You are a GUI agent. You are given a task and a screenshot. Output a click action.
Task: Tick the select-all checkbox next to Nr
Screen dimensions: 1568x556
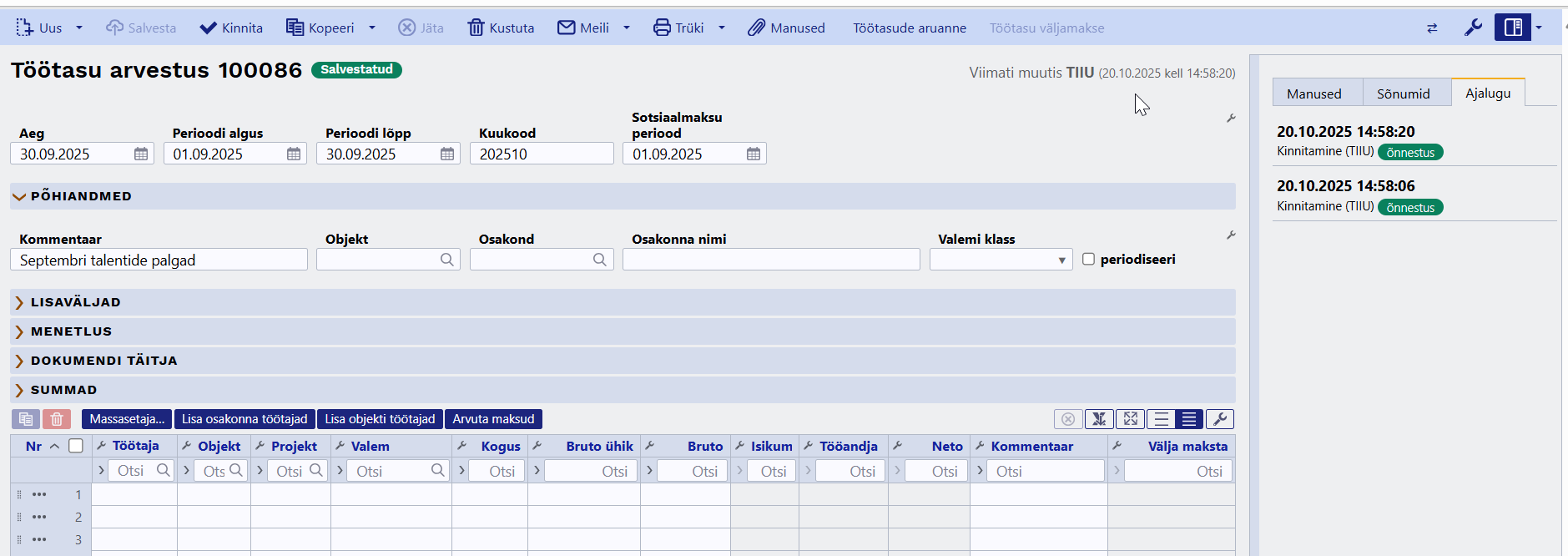(76, 446)
